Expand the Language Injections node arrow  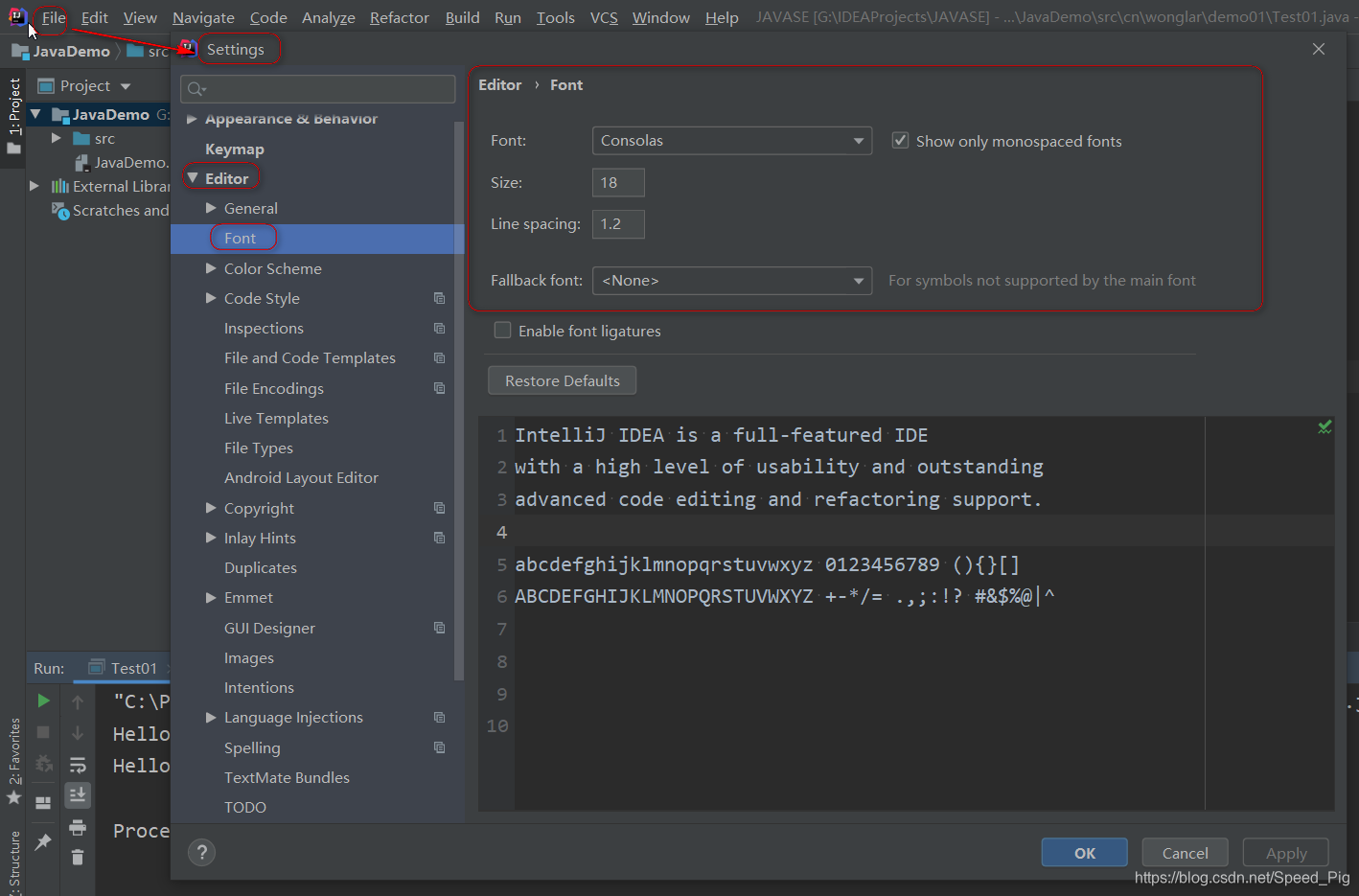[211, 717]
